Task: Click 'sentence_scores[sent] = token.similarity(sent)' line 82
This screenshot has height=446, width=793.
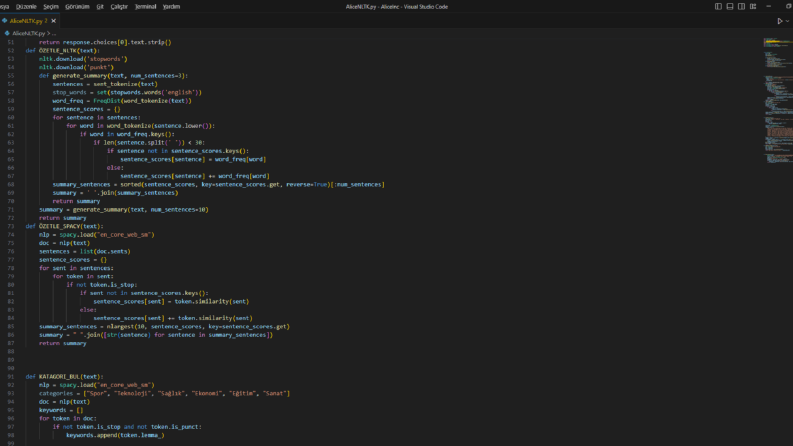Action: (x=171, y=301)
